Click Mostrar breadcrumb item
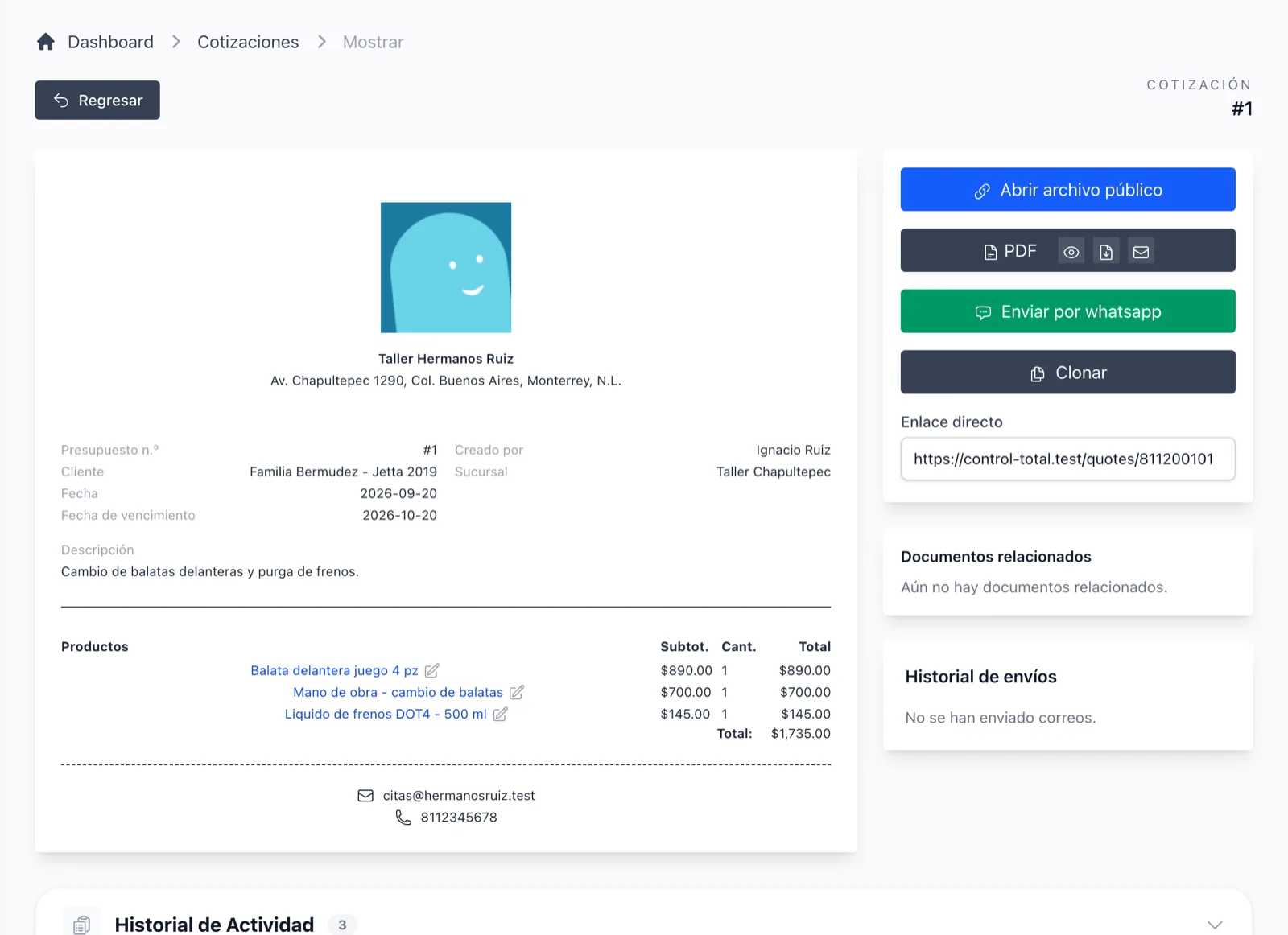1288x935 pixels. coord(373,42)
